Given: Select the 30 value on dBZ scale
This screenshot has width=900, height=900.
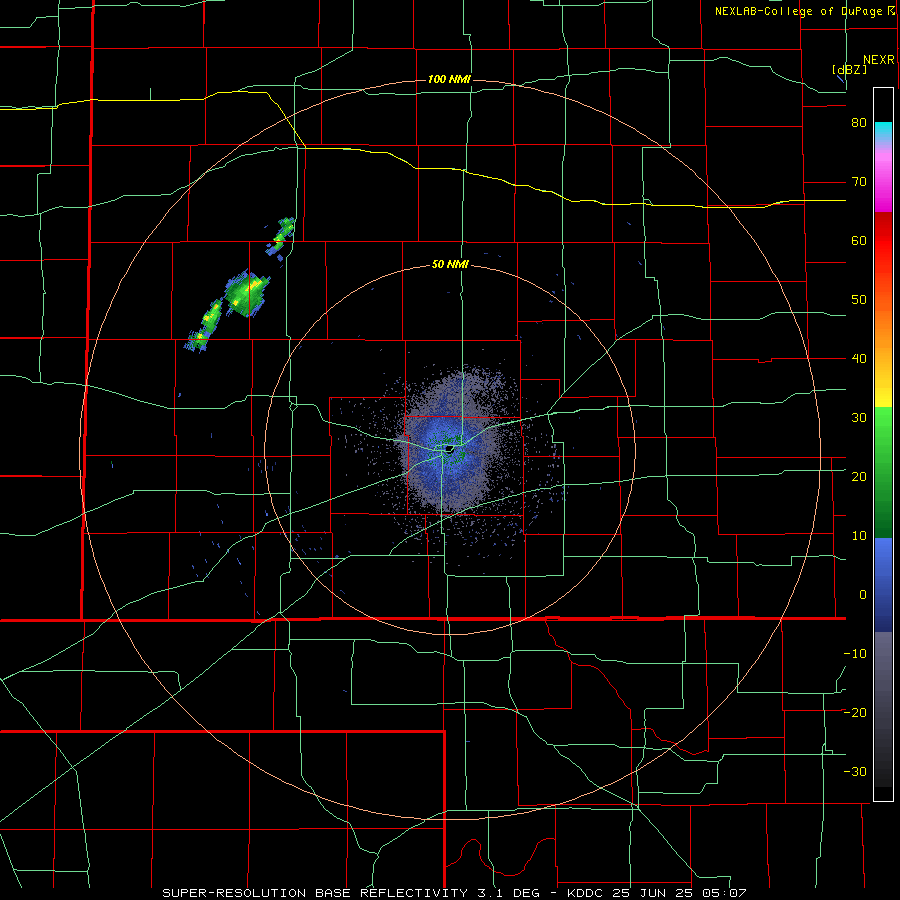Looking at the screenshot, I should coord(859,417).
